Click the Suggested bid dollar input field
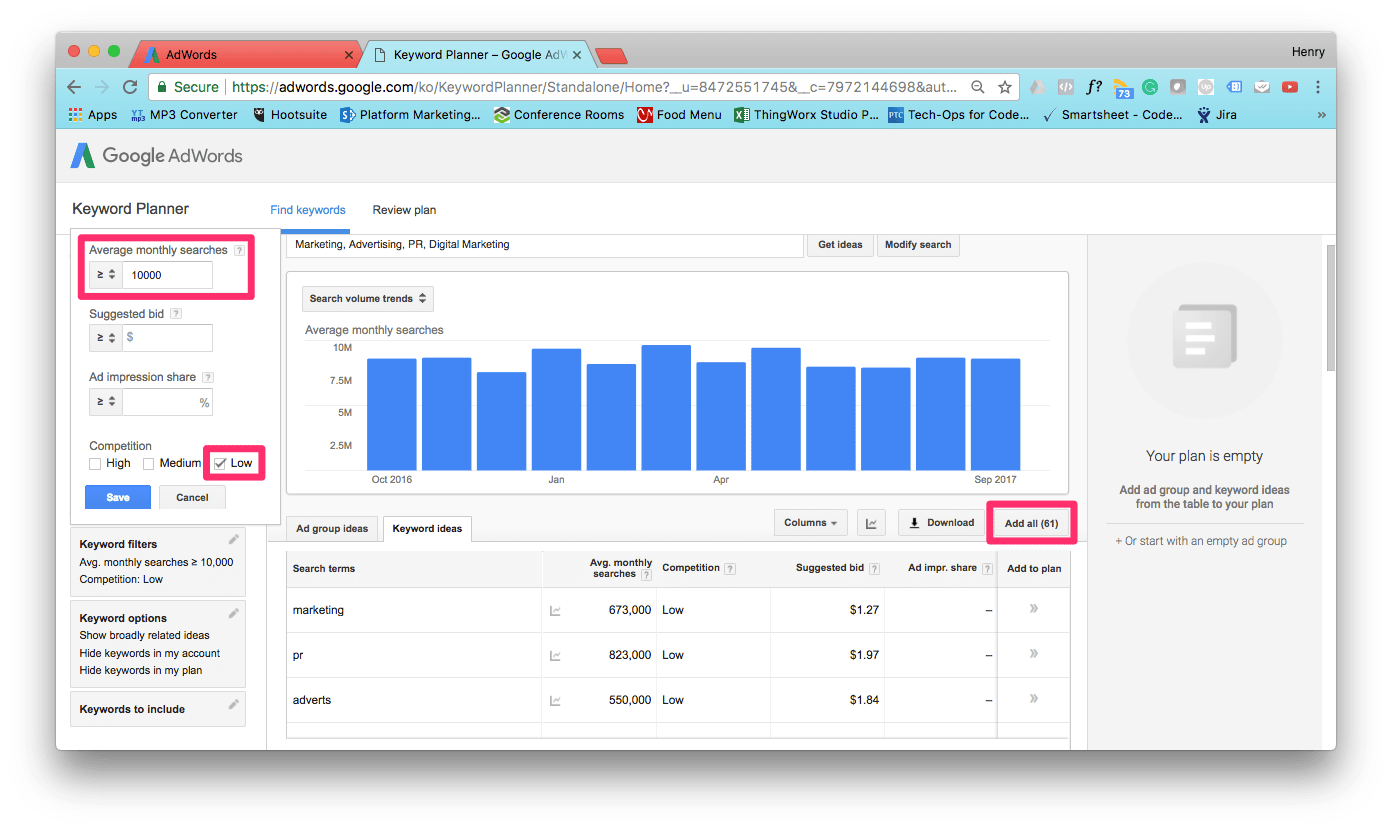 (167, 338)
